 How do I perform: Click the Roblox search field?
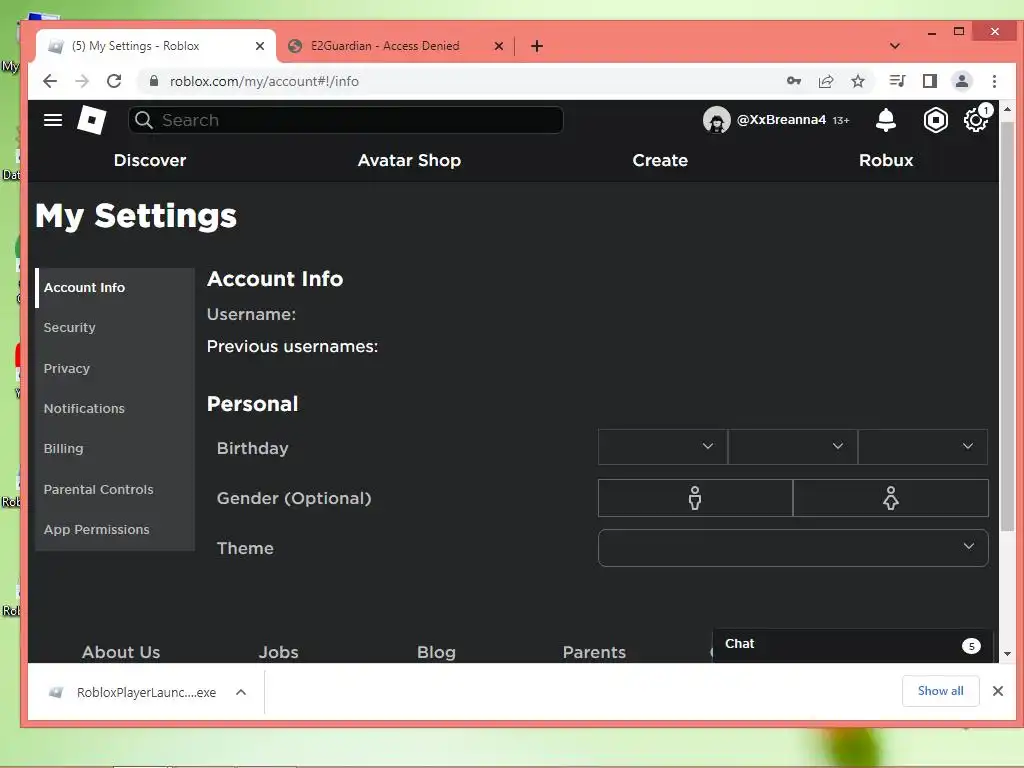click(346, 120)
